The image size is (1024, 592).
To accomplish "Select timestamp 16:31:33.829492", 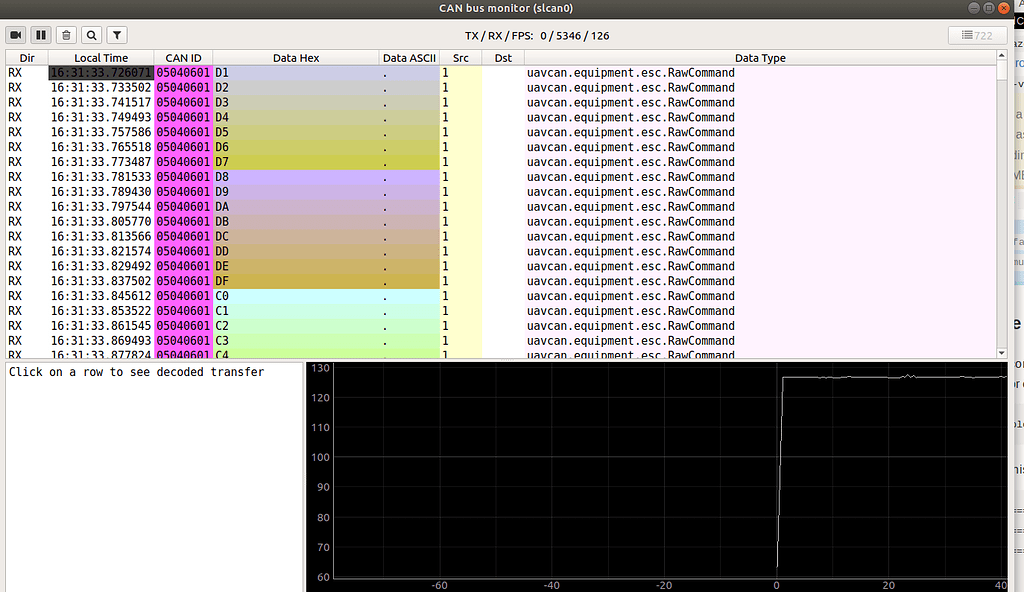I will (x=101, y=267).
